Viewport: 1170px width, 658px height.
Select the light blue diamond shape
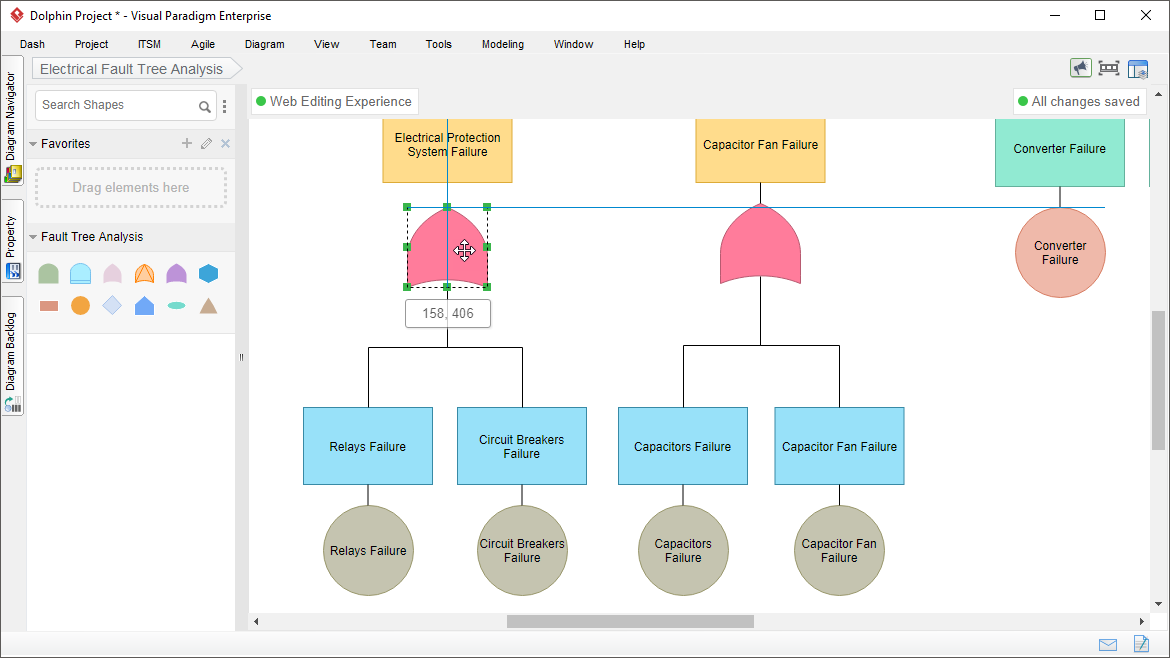(x=112, y=306)
